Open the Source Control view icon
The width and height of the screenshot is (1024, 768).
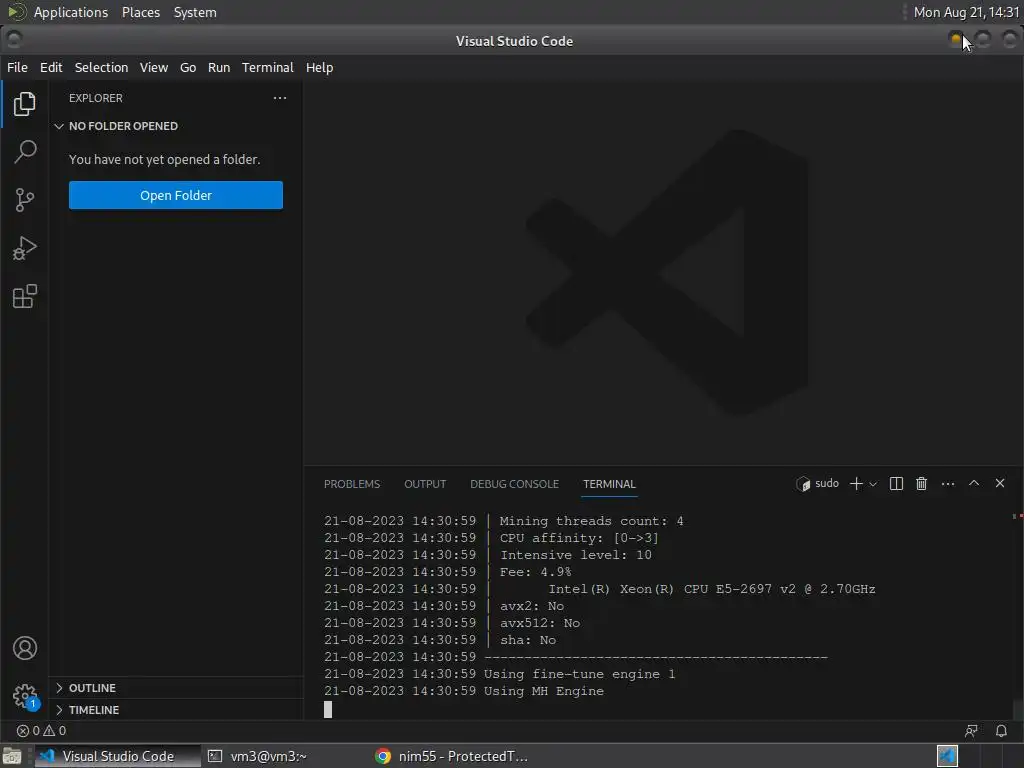tap(24, 200)
